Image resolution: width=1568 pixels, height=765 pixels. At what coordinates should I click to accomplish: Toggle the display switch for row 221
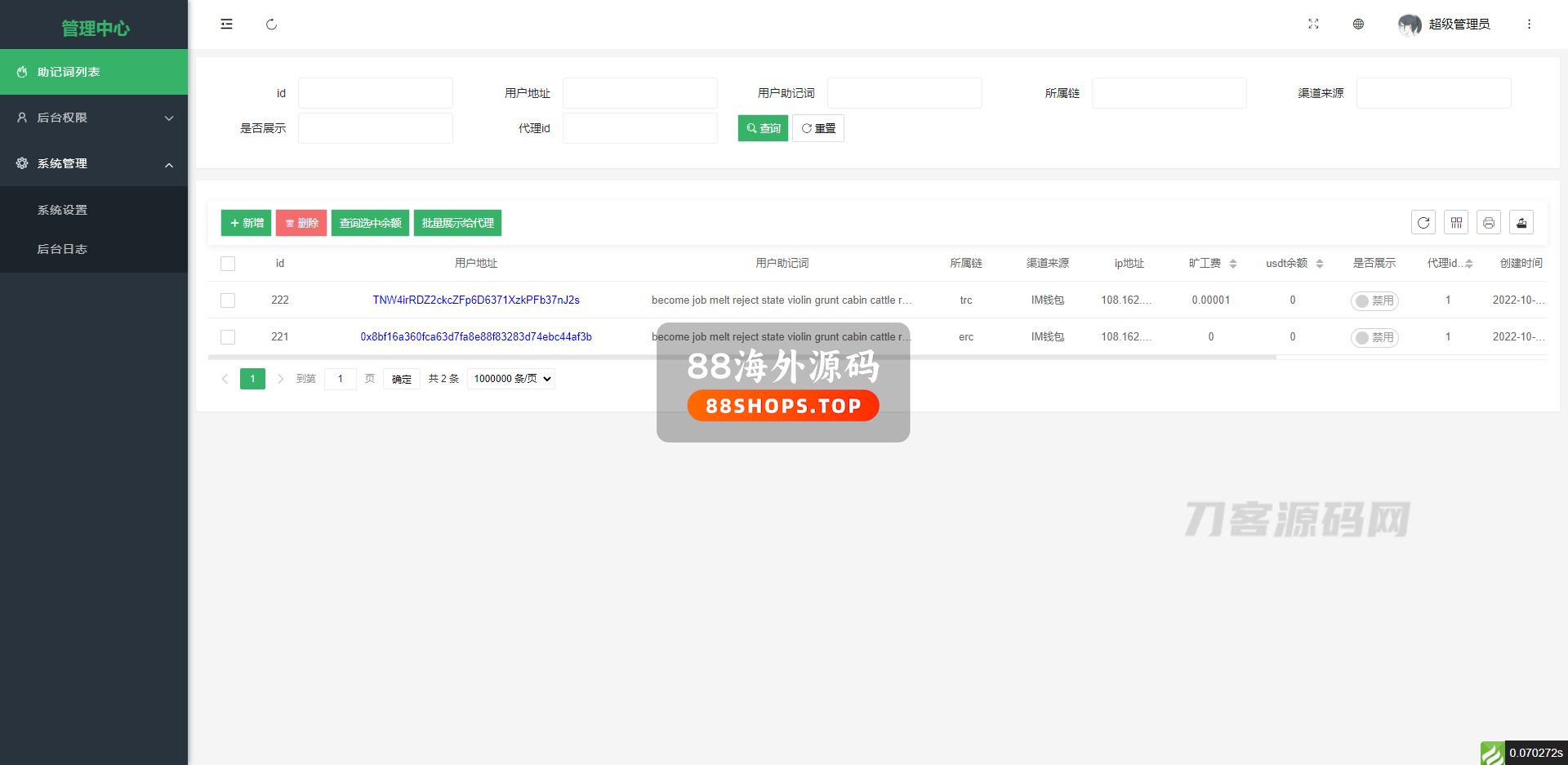(x=1374, y=337)
